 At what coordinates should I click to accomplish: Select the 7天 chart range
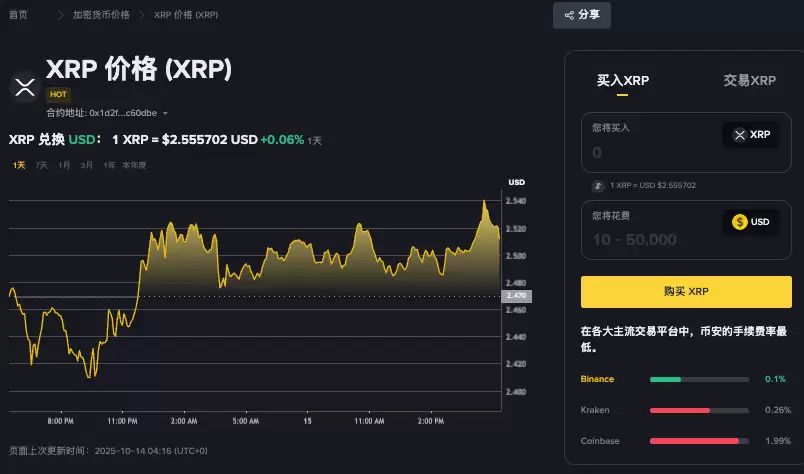tap(42, 165)
